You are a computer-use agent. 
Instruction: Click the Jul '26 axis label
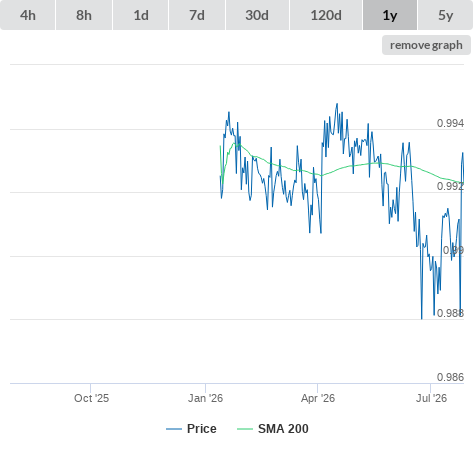431,398
